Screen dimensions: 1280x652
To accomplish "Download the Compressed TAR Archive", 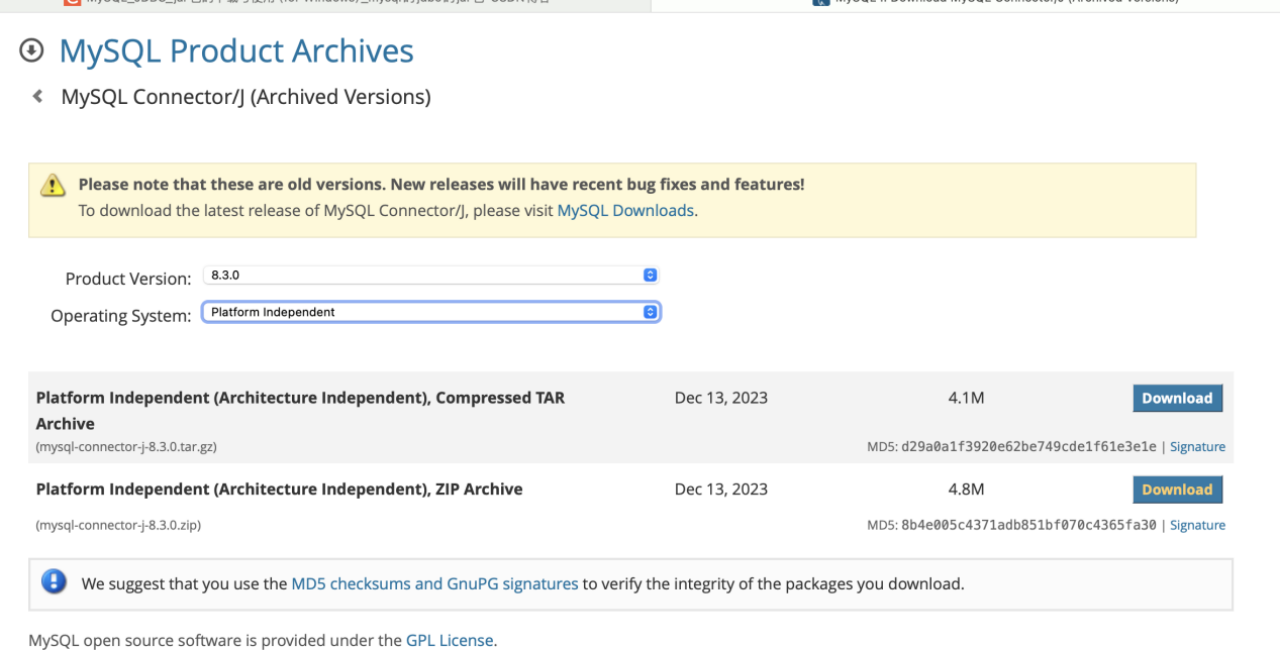I will (1177, 398).
